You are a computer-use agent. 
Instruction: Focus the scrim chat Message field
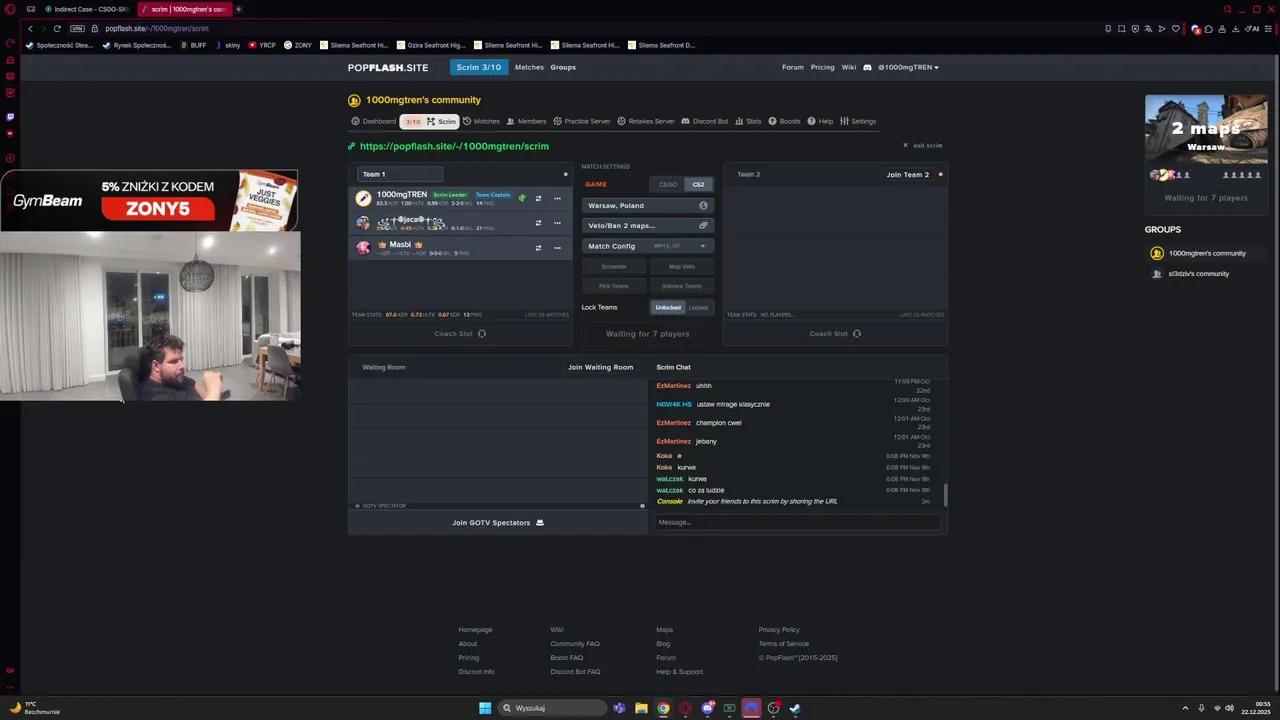click(797, 522)
